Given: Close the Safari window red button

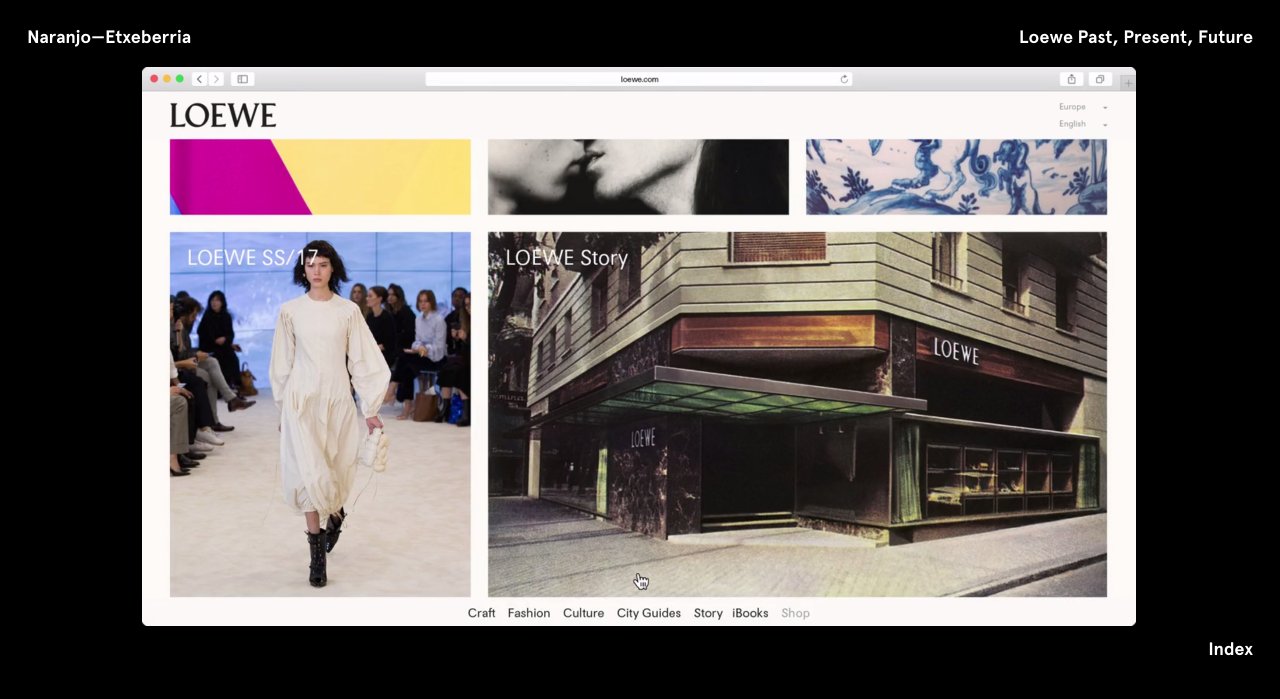Looking at the screenshot, I should tap(154, 79).
